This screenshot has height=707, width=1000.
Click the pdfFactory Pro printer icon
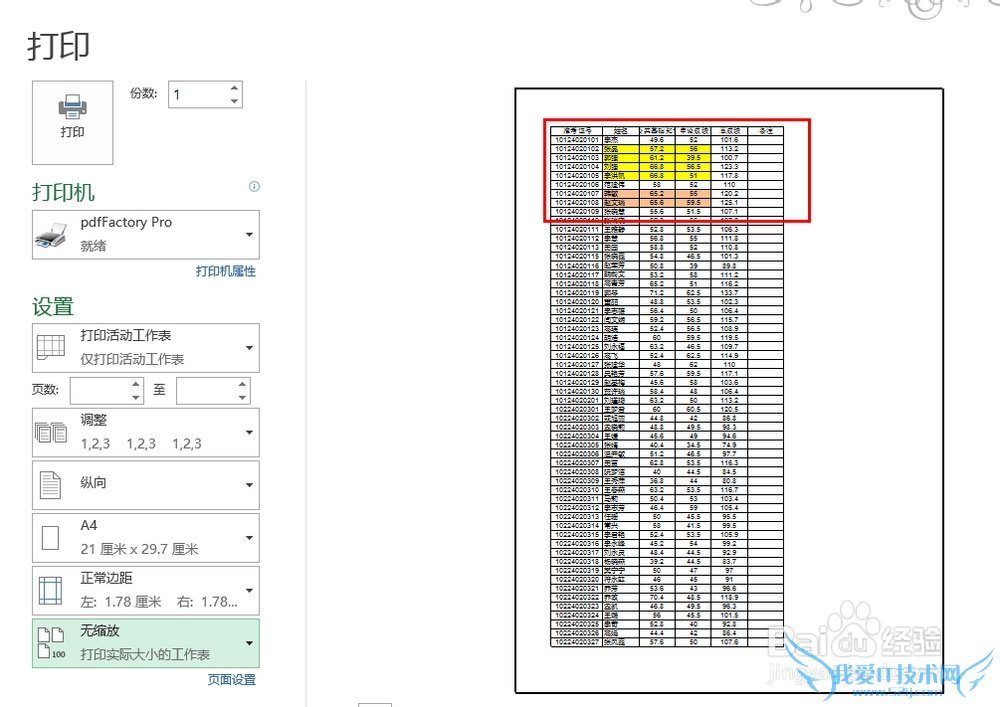pyautogui.click(x=51, y=236)
